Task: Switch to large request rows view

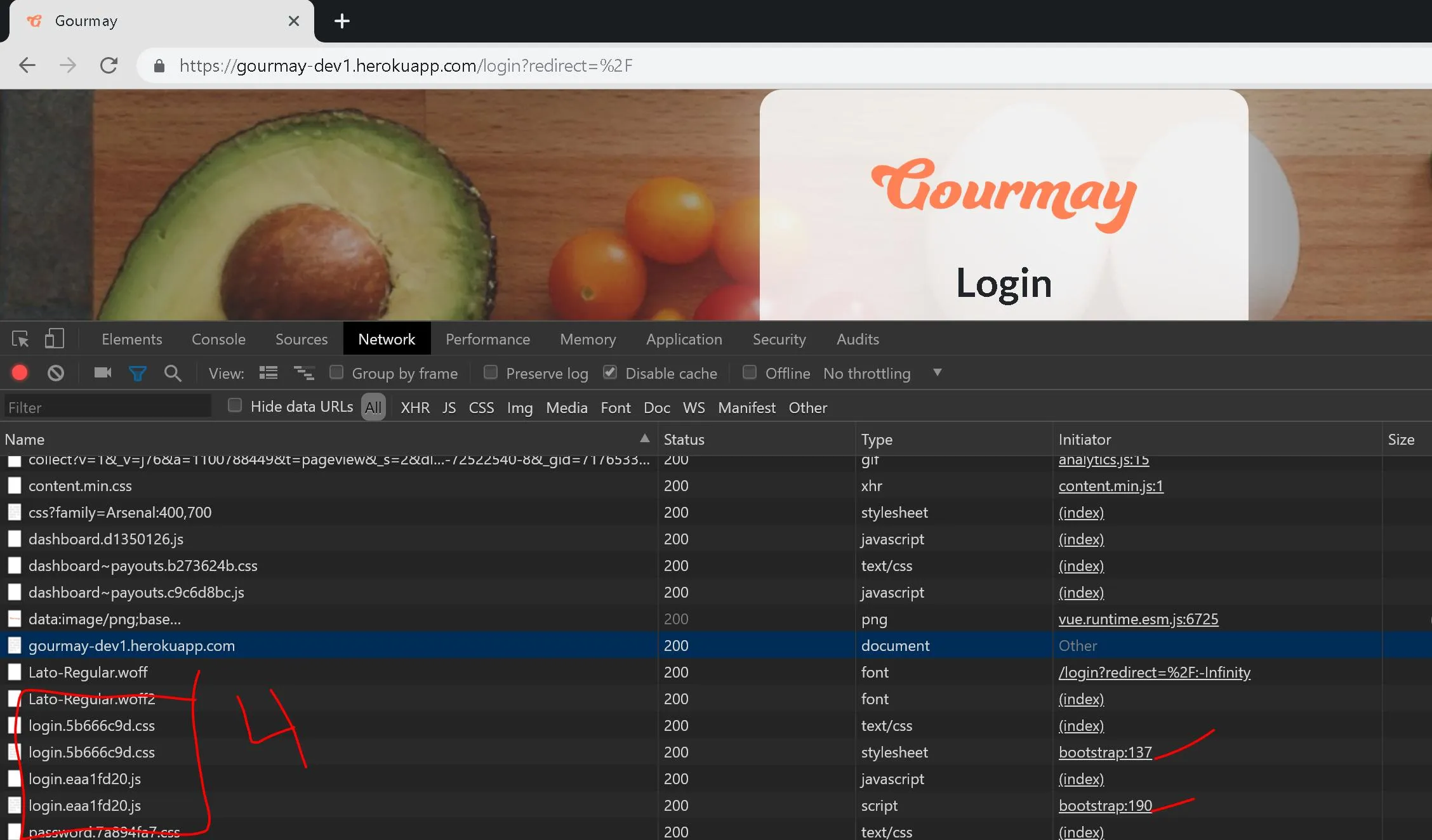Action: click(x=268, y=373)
